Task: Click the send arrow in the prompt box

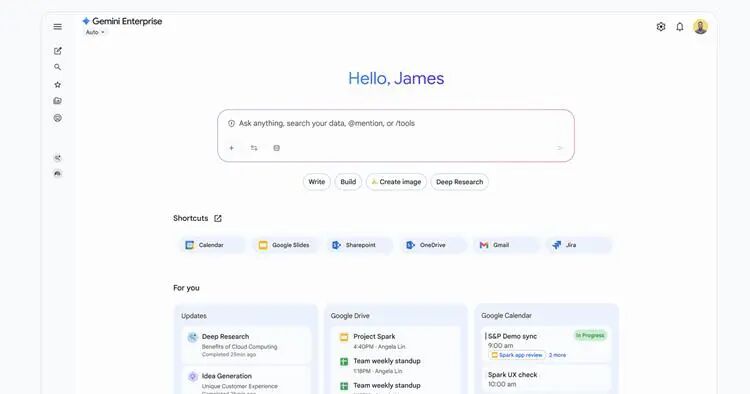Action: coord(560,148)
